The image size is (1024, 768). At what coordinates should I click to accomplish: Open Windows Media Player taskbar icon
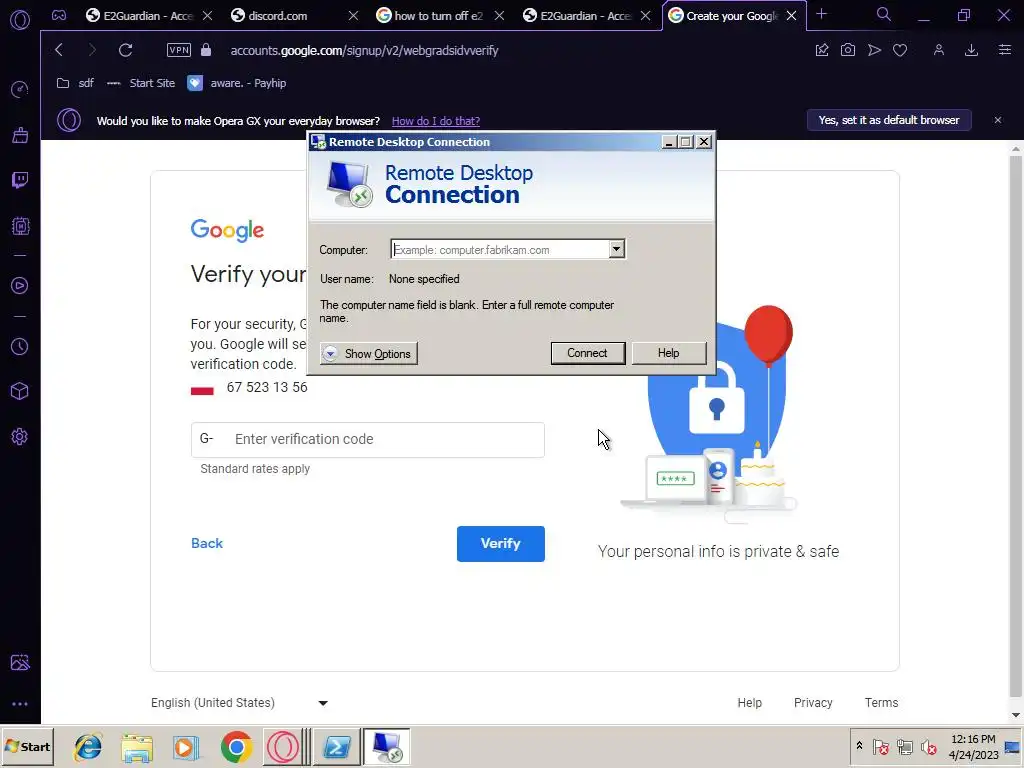click(185, 747)
